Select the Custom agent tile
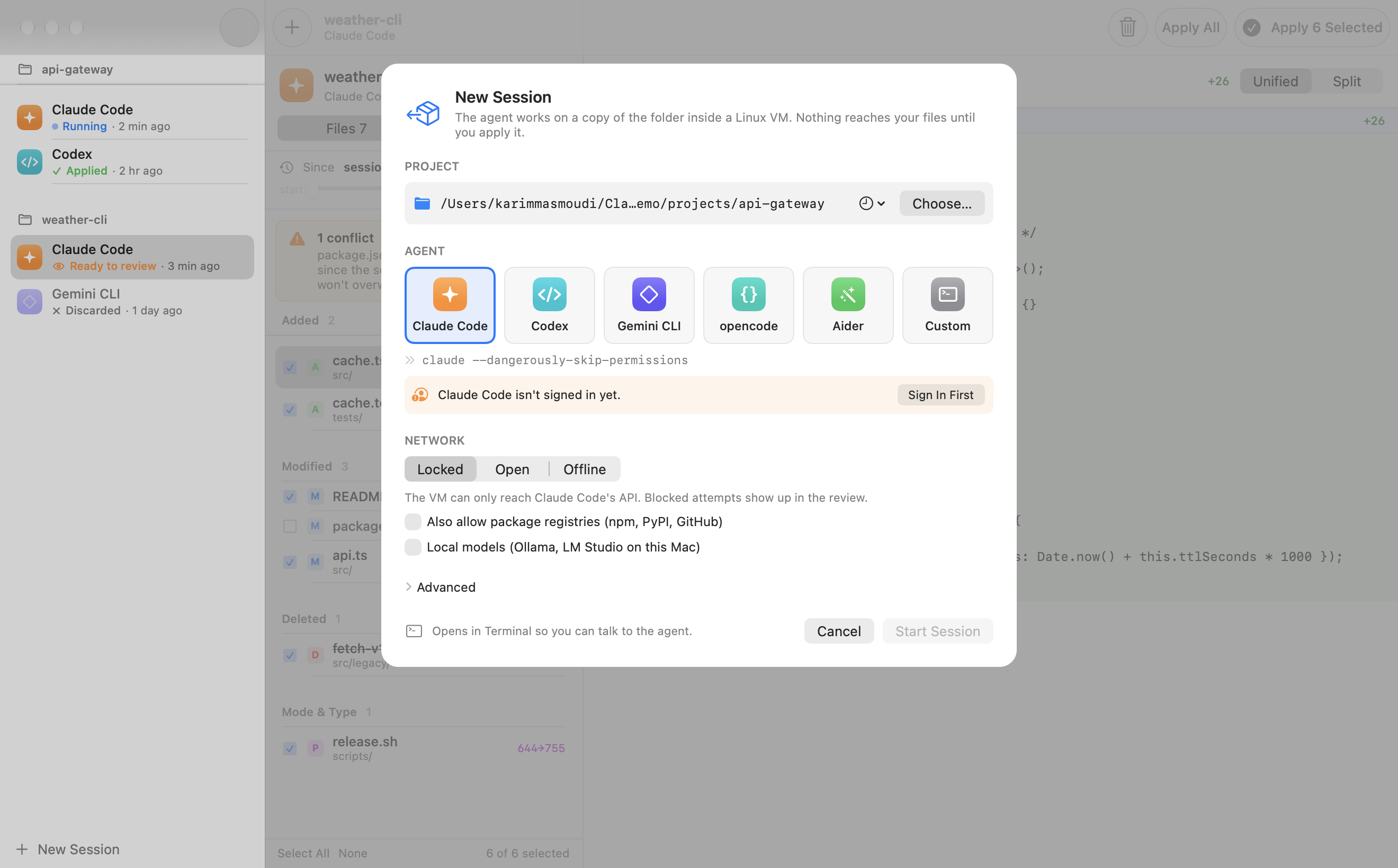Screen dimensions: 1398x868 coord(947,305)
